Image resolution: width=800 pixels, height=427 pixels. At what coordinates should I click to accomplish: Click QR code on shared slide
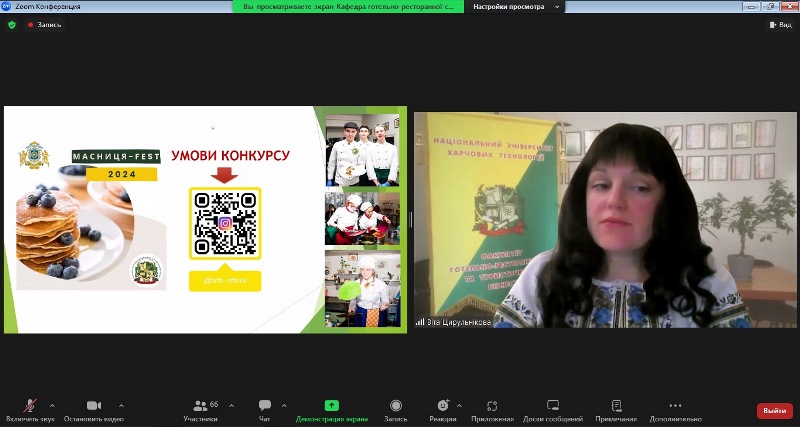[x=225, y=223]
